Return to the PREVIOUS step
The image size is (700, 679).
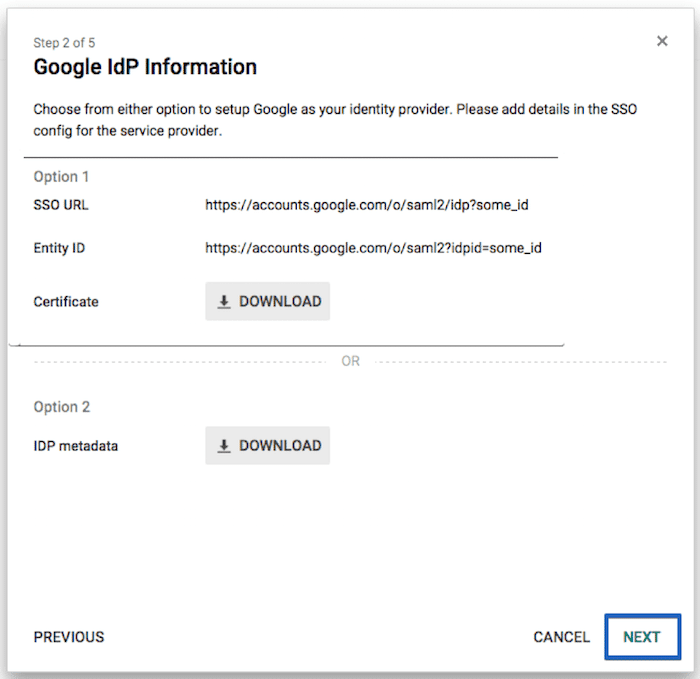click(x=69, y=637)
